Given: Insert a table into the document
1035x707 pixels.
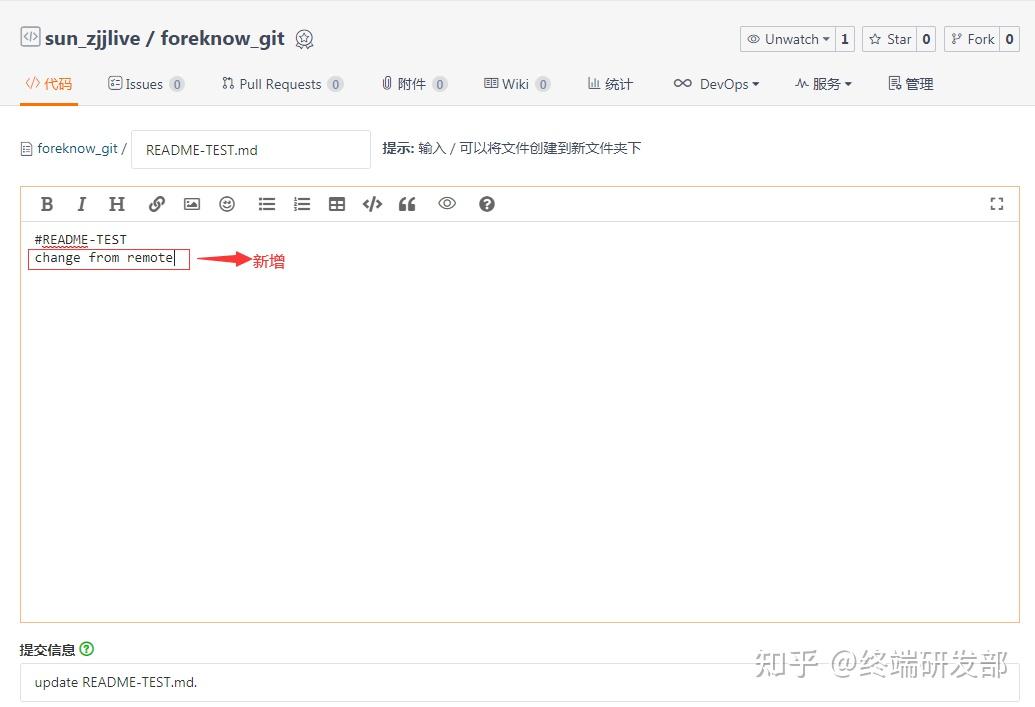Looking at the screenshot, I should pyautogui.click(x=336, y=204).
